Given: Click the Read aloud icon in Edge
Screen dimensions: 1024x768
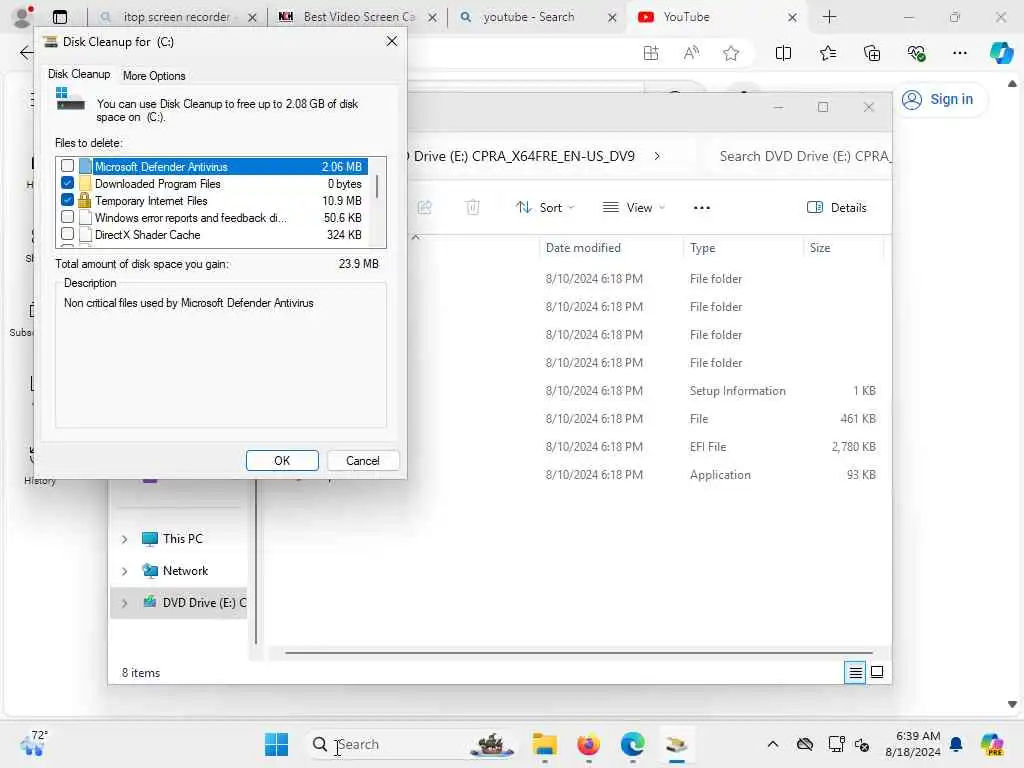Looking at the screenshot, I should 691,54.
